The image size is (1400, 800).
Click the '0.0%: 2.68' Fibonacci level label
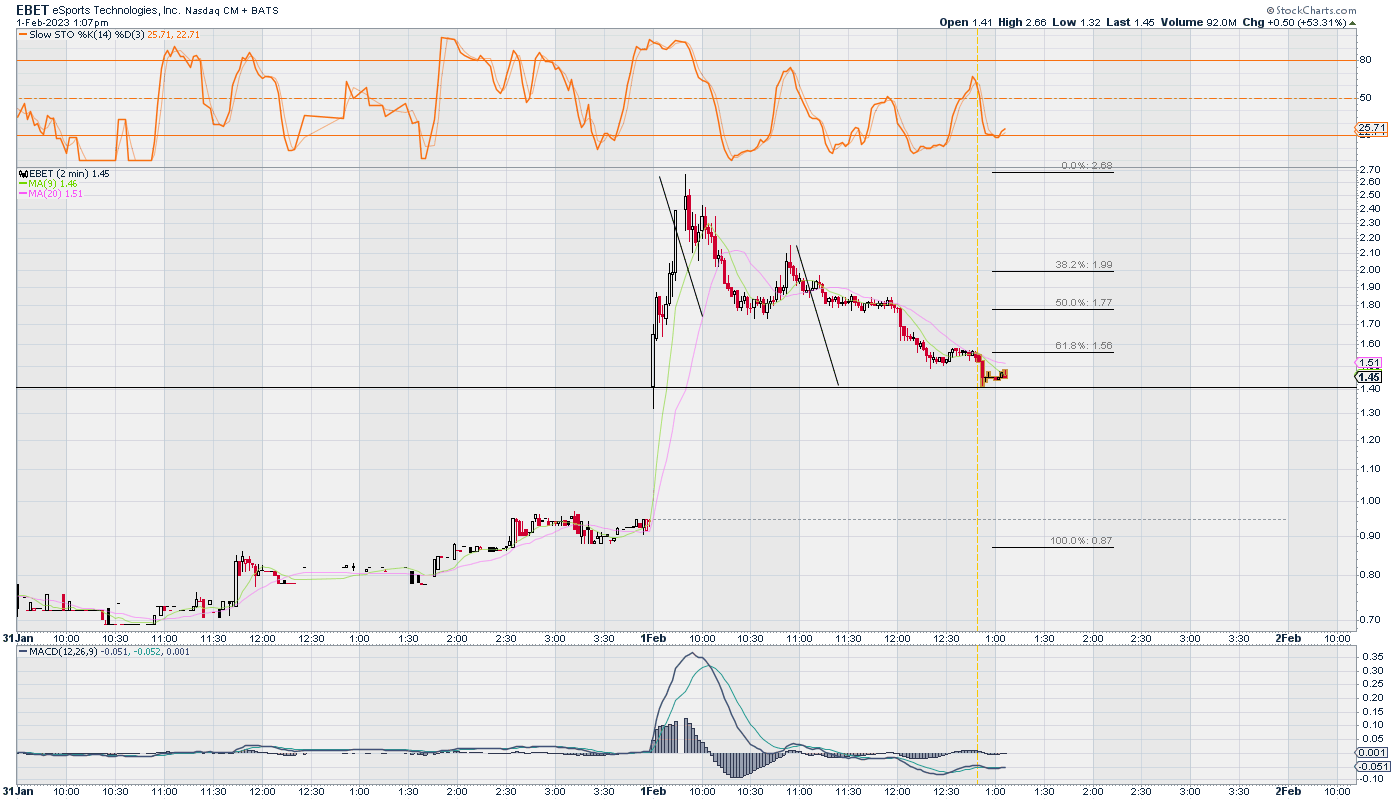click(x=1087, y=166)
